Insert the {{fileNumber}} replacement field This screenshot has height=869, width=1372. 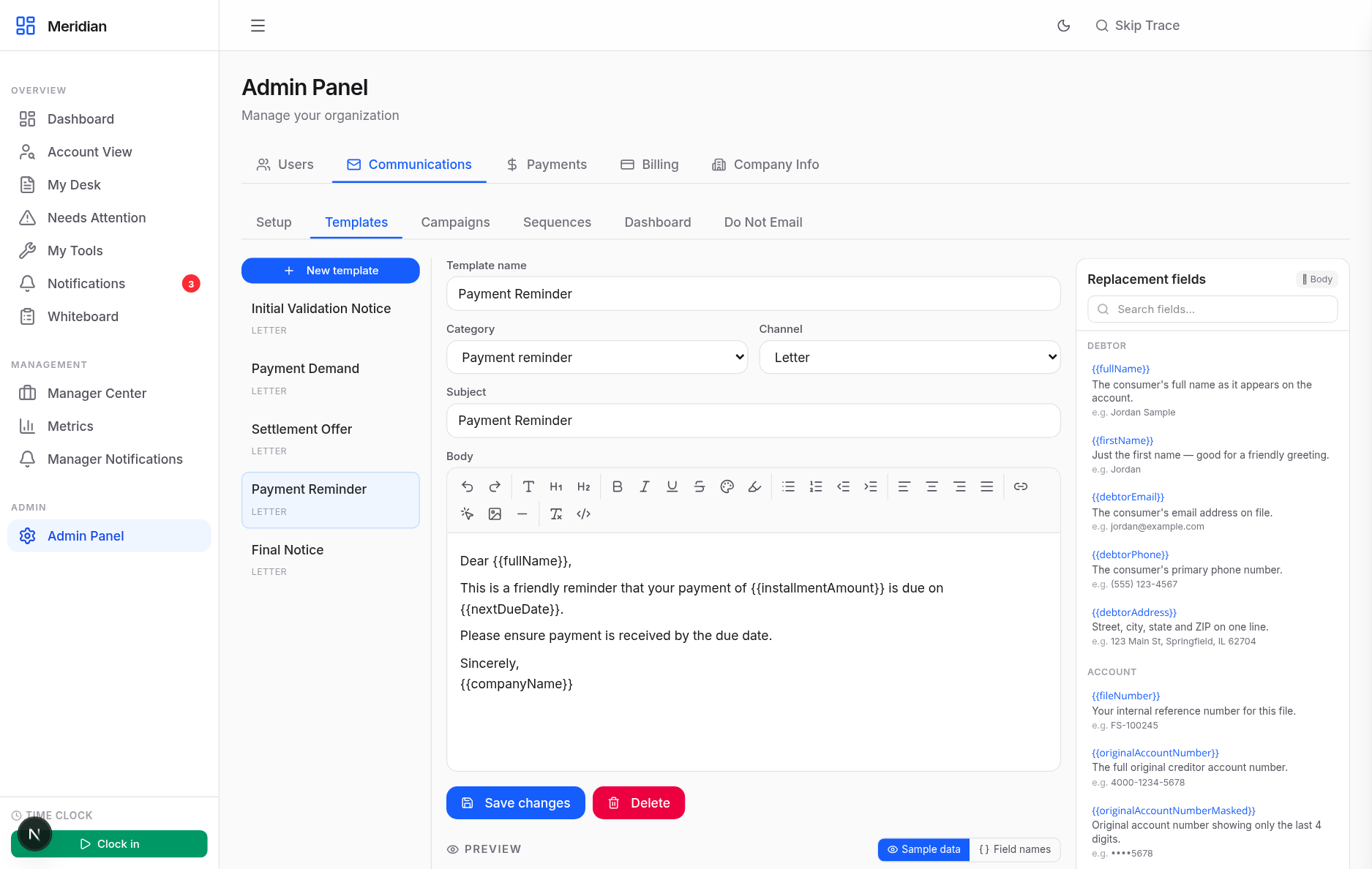1125,696
